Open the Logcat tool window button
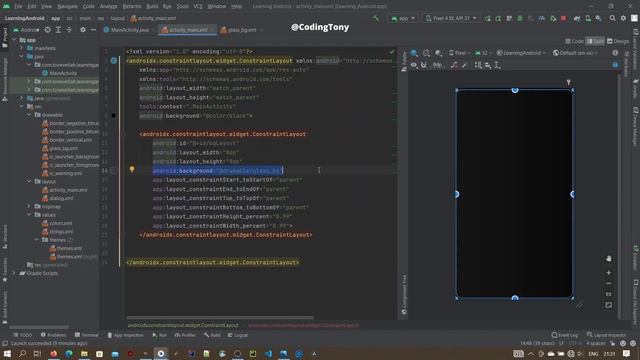 (x=238, y=335)
